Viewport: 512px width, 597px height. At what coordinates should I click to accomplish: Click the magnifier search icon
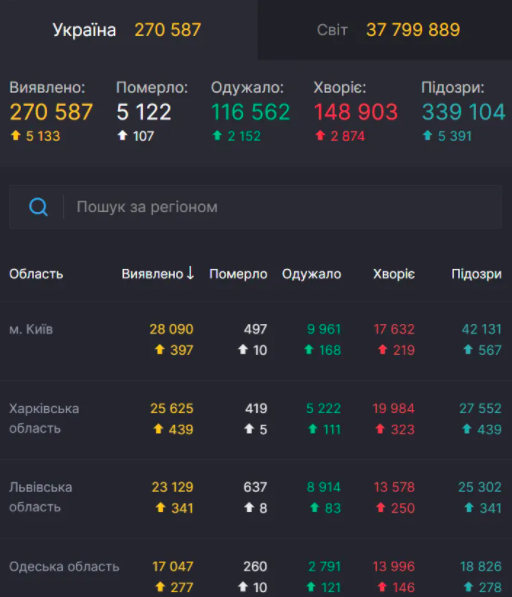point(38,207)
